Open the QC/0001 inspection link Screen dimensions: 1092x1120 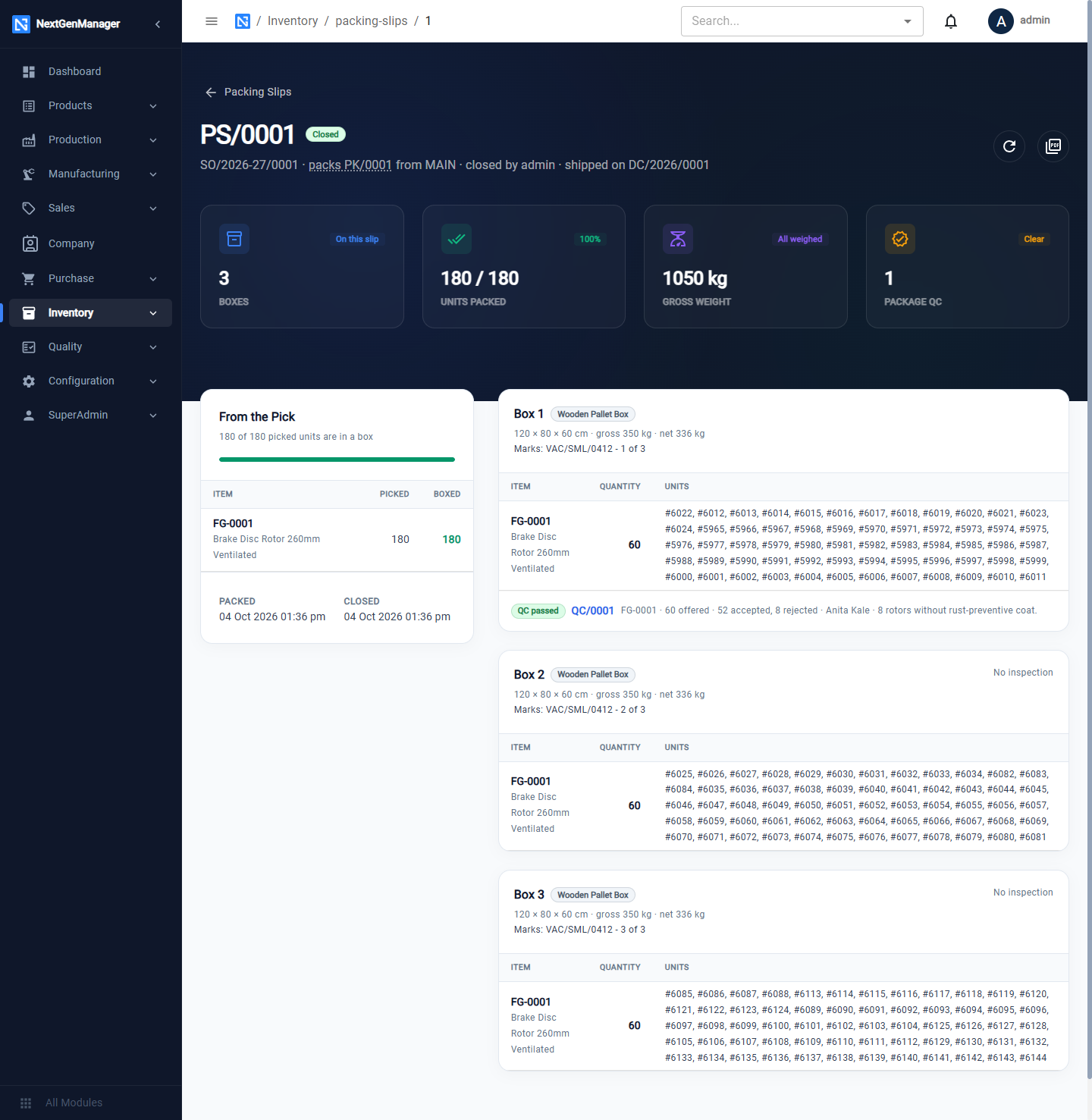592,611
